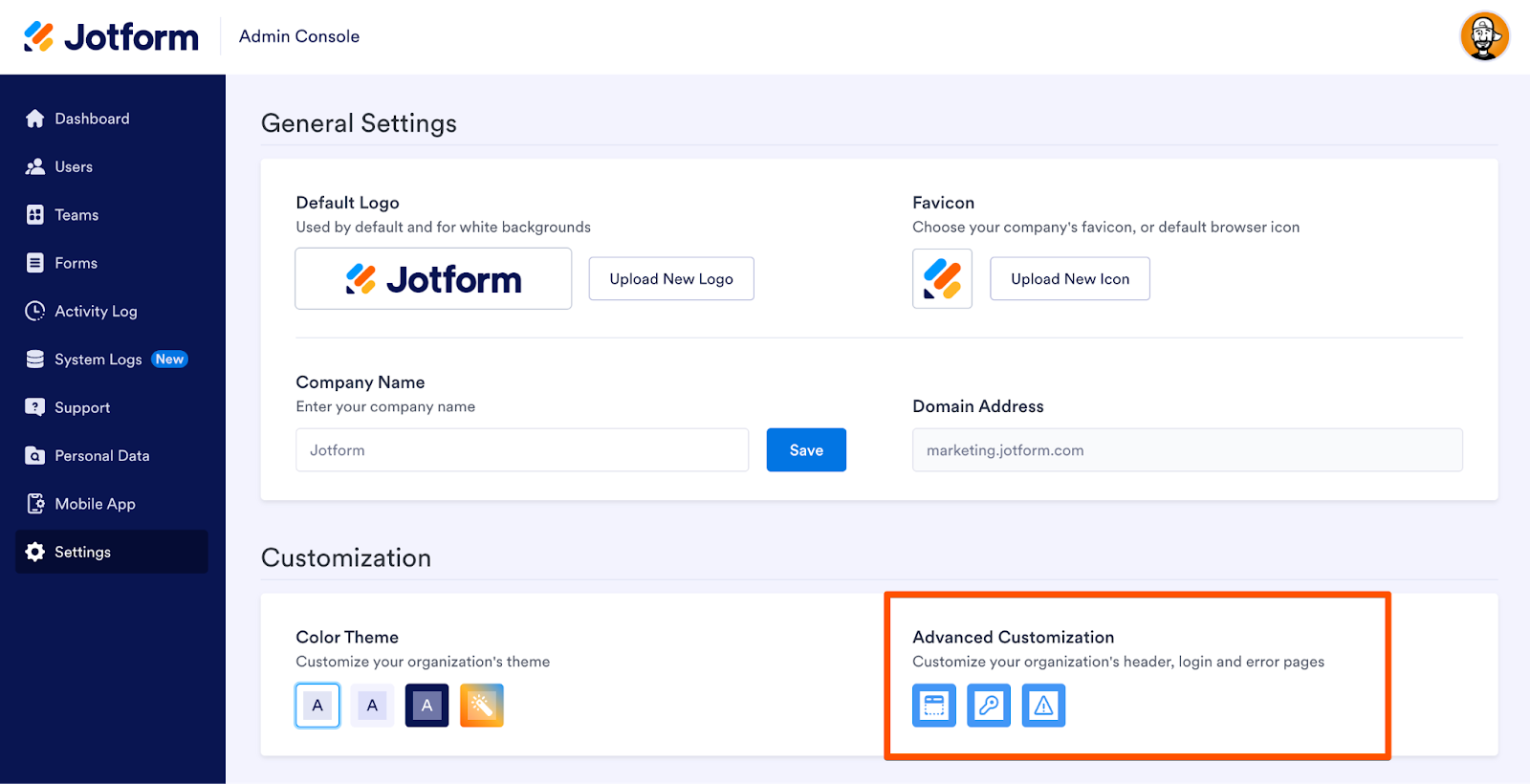The image size is (1530, 784).
Task: Go to Users in sidebar
Action: click(74, 166)
